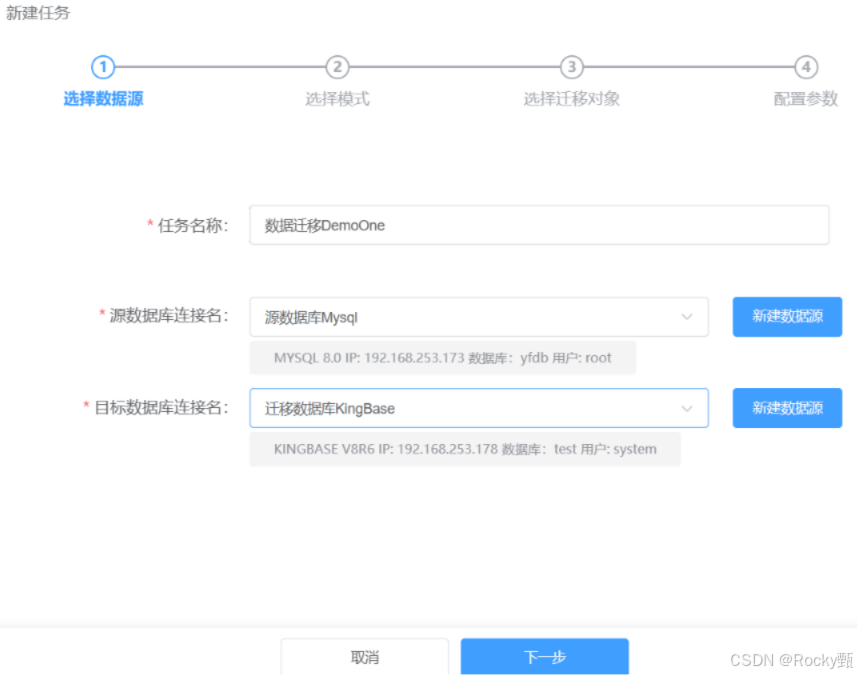Open the 源数据库连接名 dropdown
857x675 pixels.
[479, 317]
